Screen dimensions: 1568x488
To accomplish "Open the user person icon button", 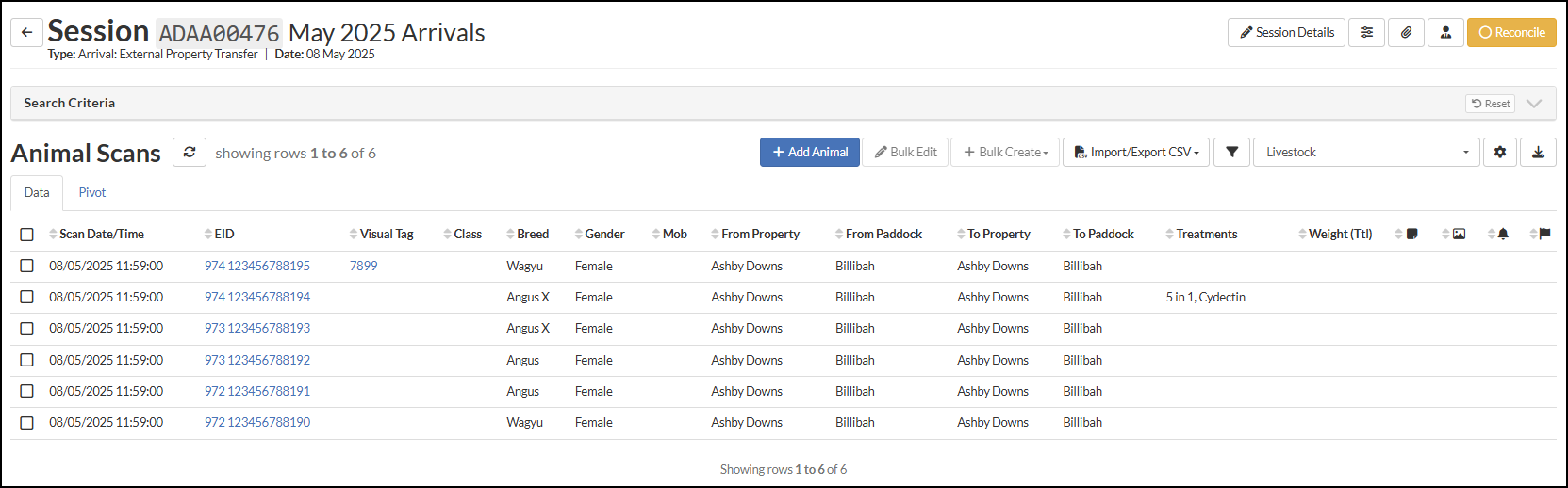I will click(1445, 32).
